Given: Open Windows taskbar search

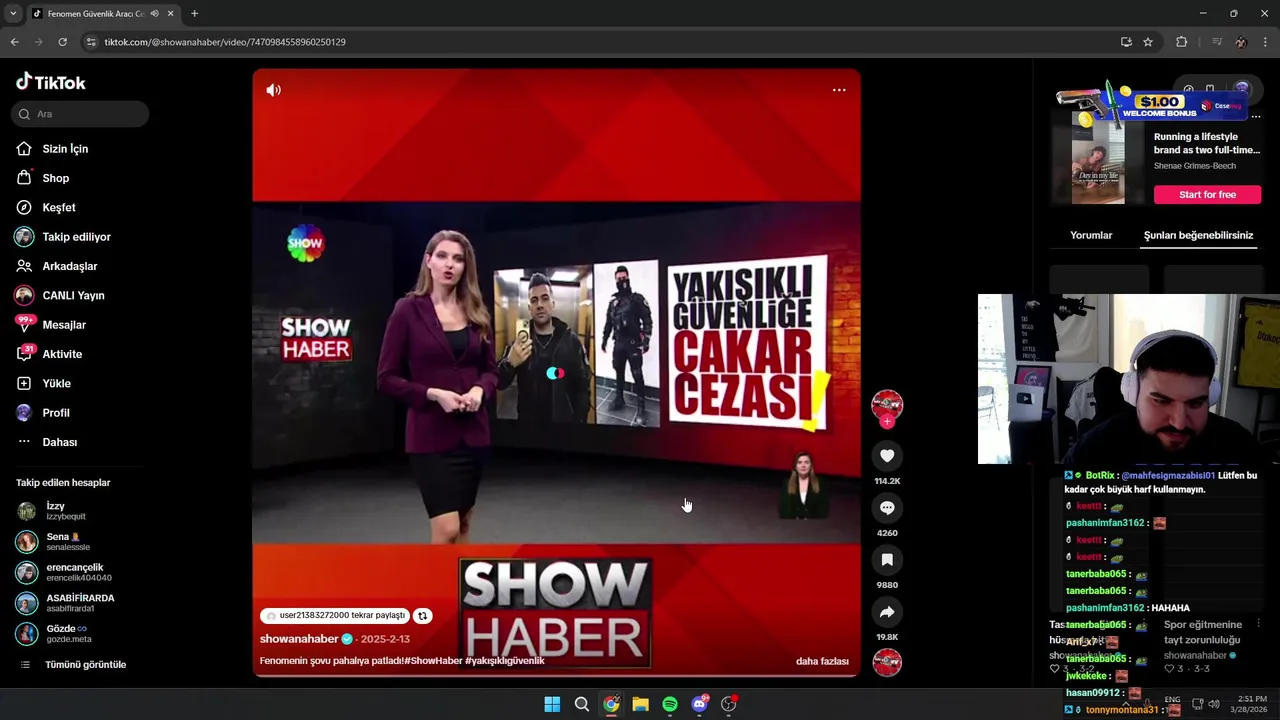Looking at the screenshot, I should click(x=581, y=705).
